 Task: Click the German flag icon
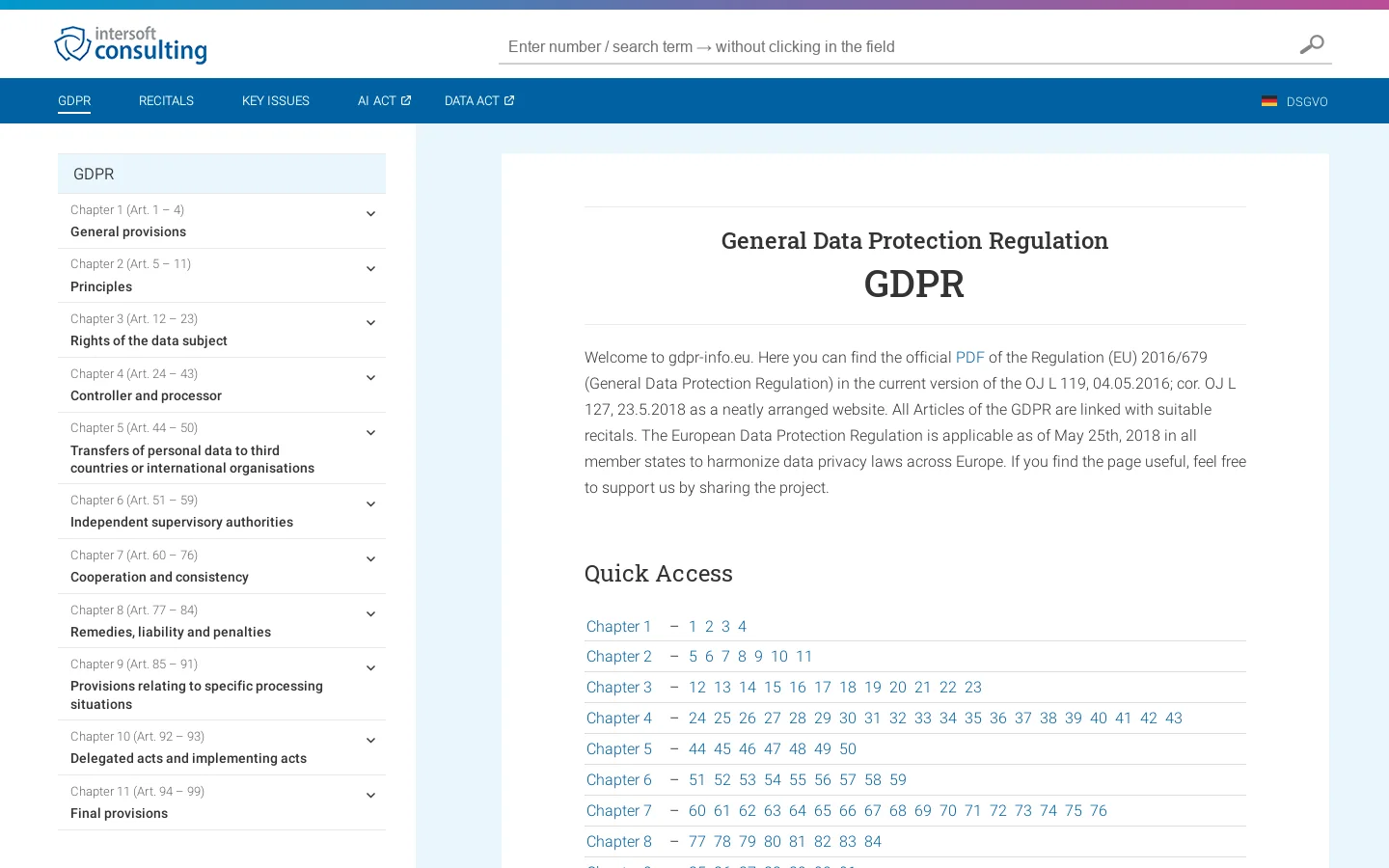(x=1269, y=101)
